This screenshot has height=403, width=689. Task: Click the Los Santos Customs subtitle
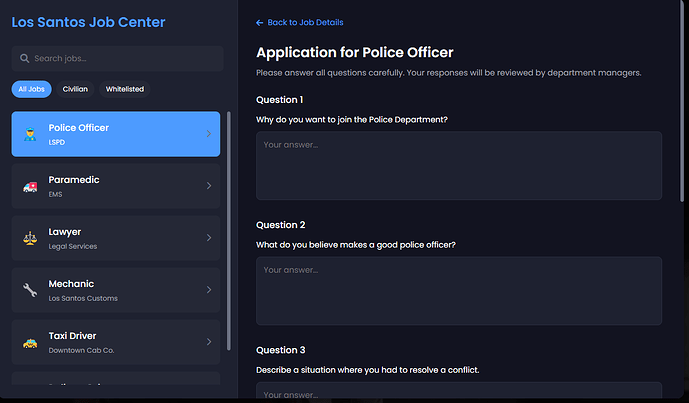(83, 298)
